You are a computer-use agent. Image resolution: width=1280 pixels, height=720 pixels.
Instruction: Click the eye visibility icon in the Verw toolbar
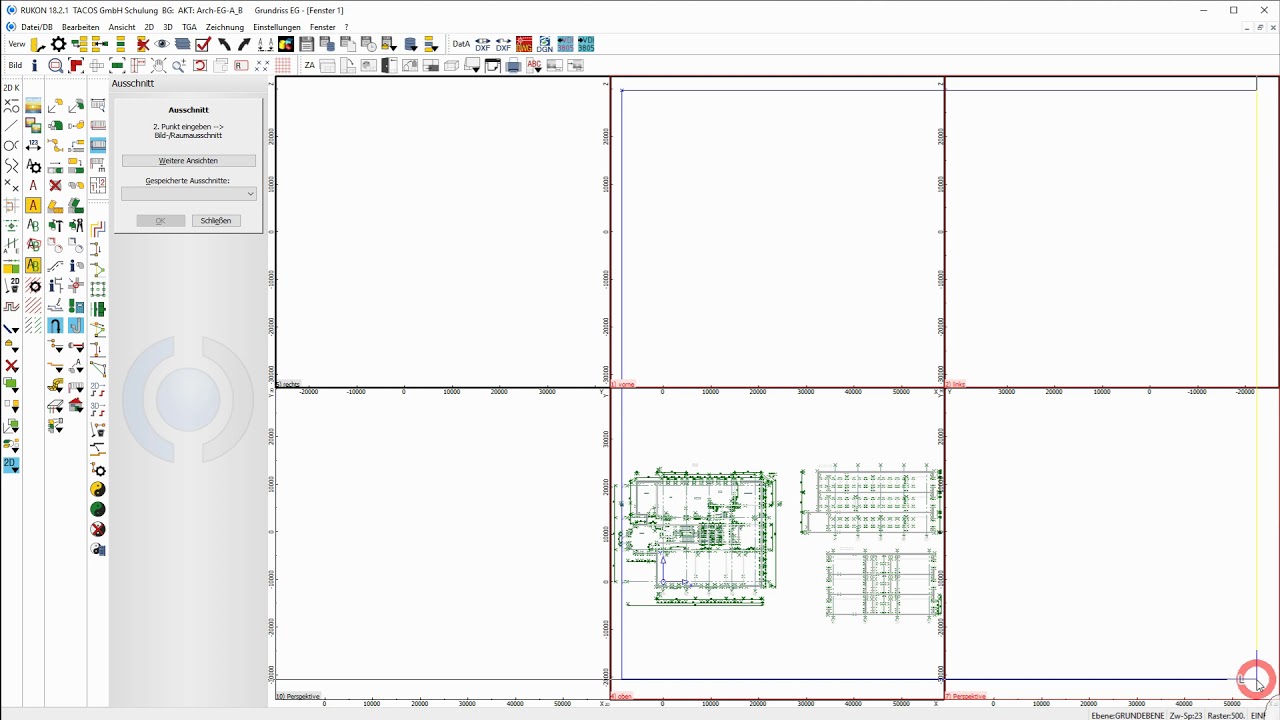point(162,44)
